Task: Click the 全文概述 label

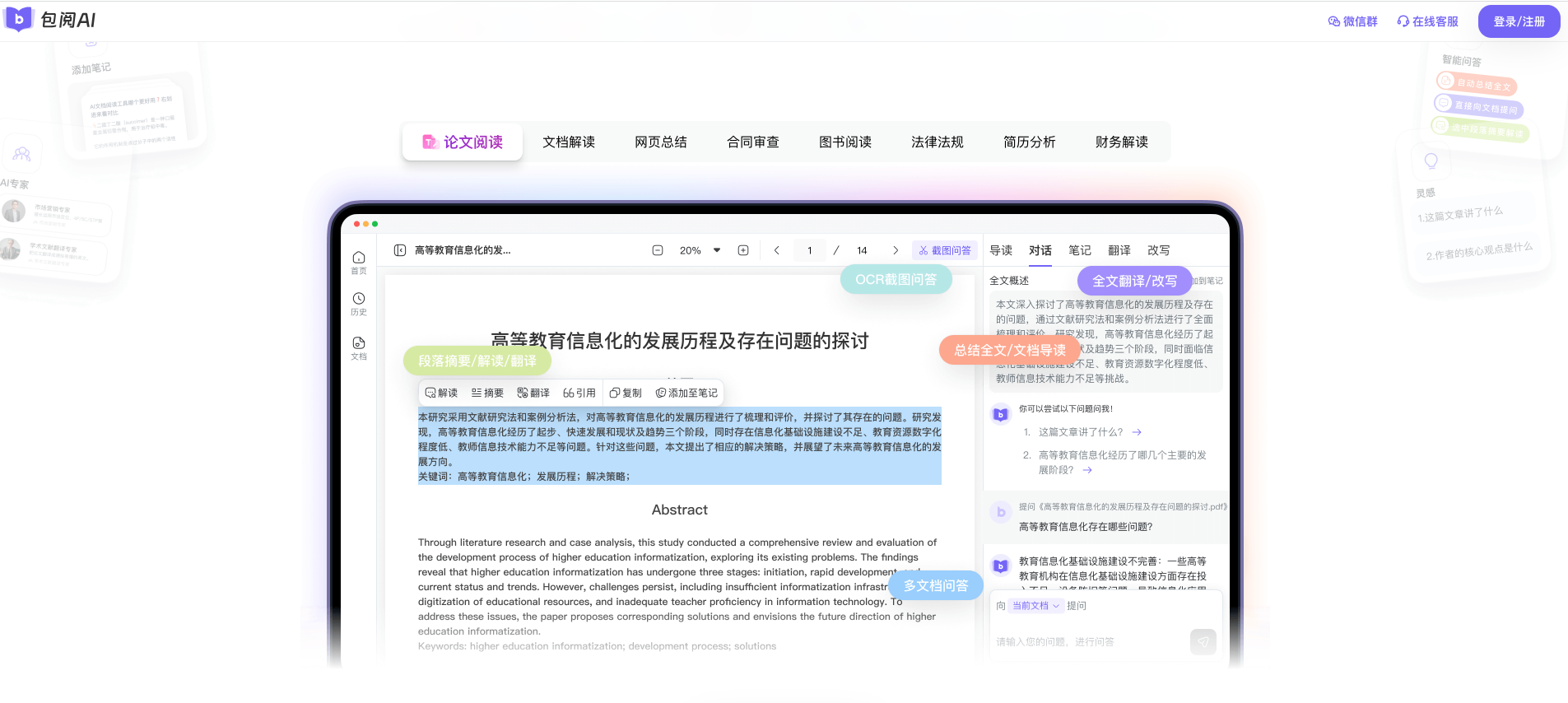Action: coord(1009,281)
